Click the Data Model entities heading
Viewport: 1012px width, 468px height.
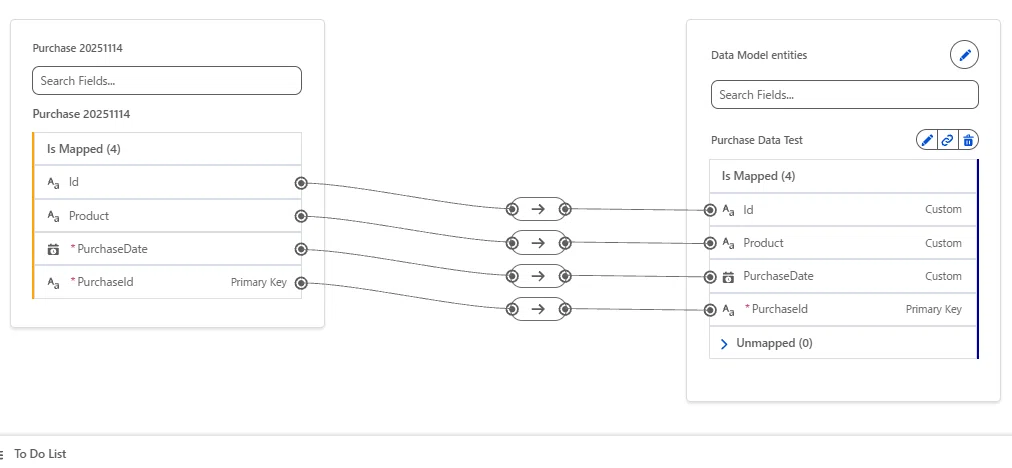click(759, 56)
